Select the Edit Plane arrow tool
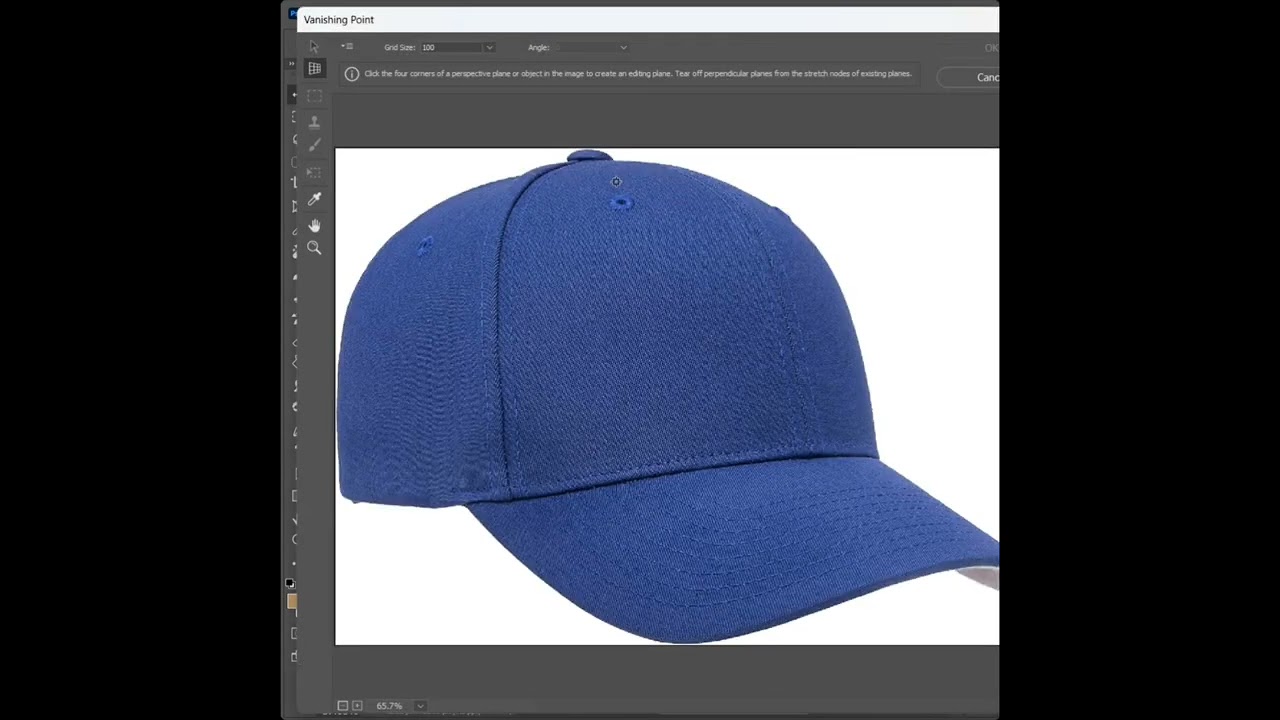 pos(314,47)
